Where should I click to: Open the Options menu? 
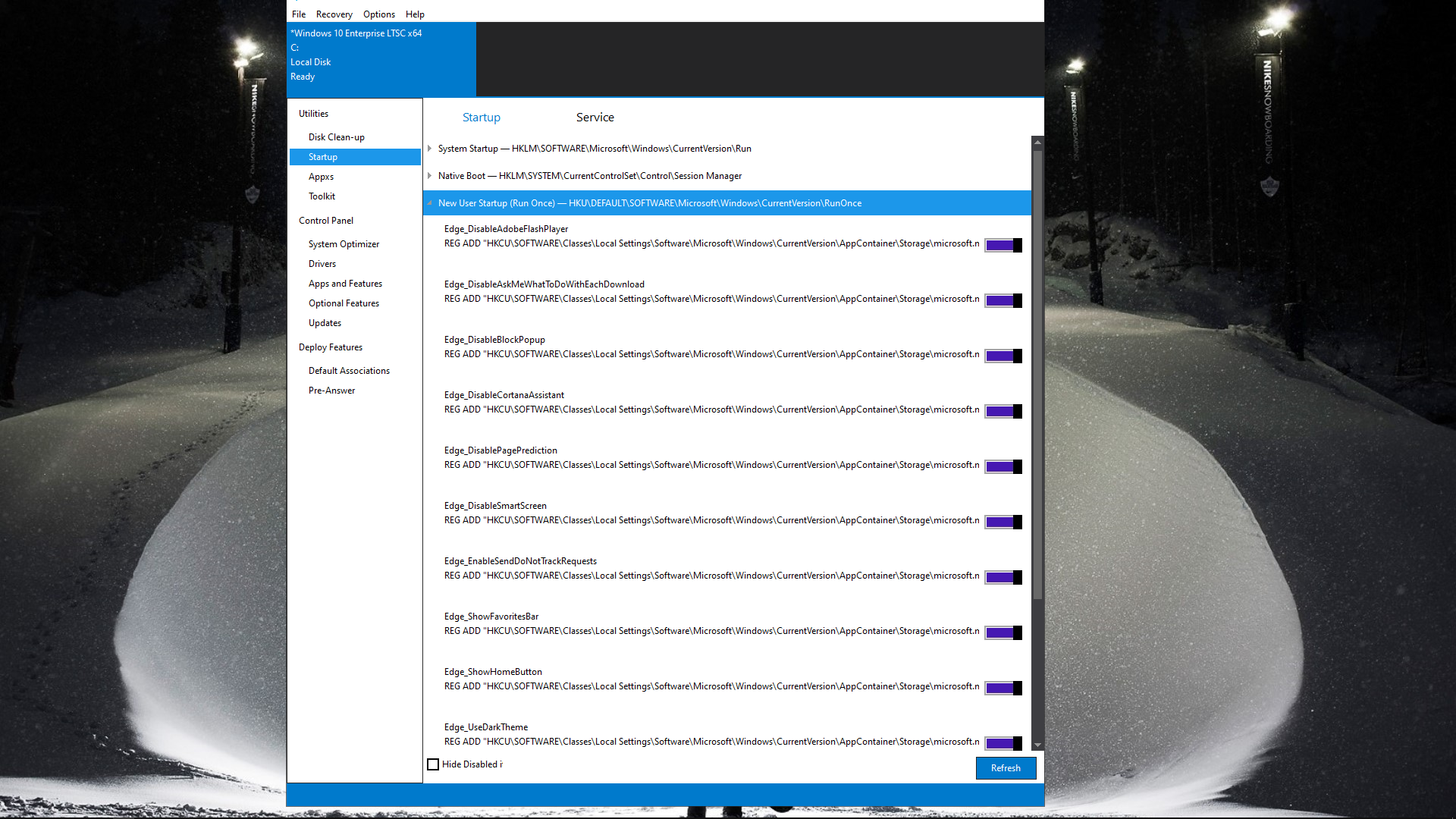tap(378, 14)
